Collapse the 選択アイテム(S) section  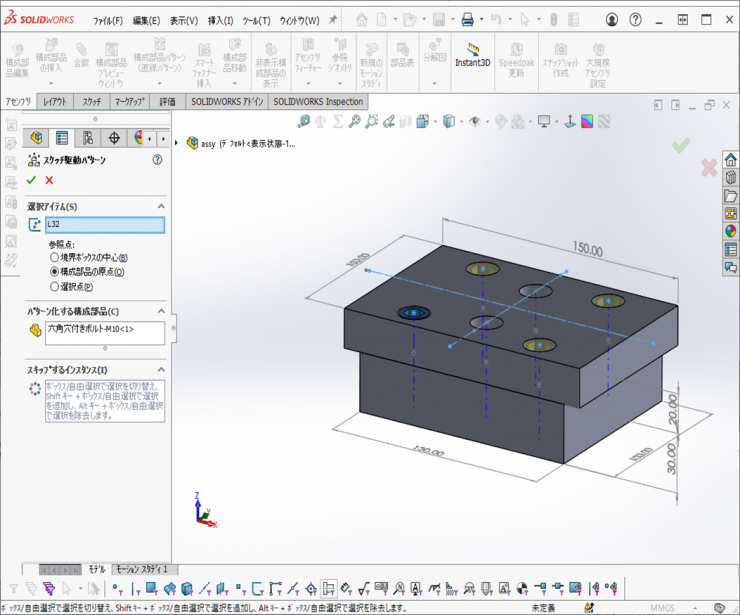click(x=160, y=206)
